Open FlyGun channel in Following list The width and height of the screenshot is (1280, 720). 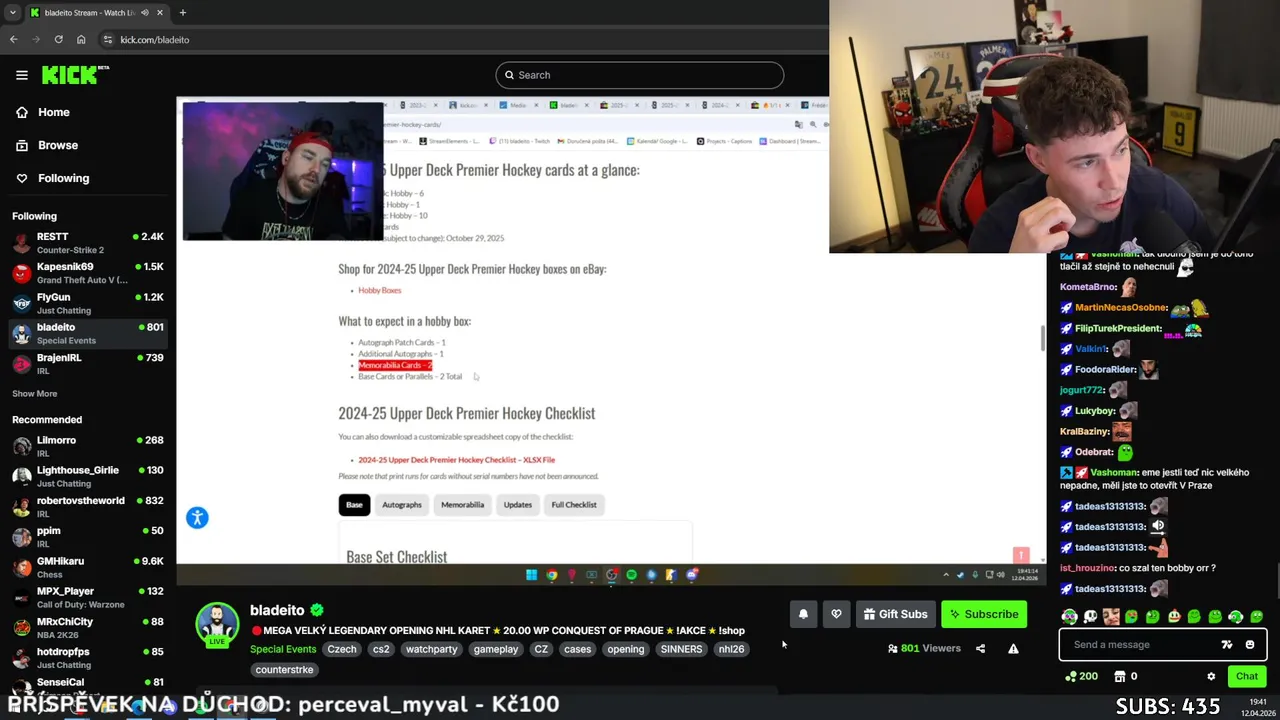[x=88, y=303]
